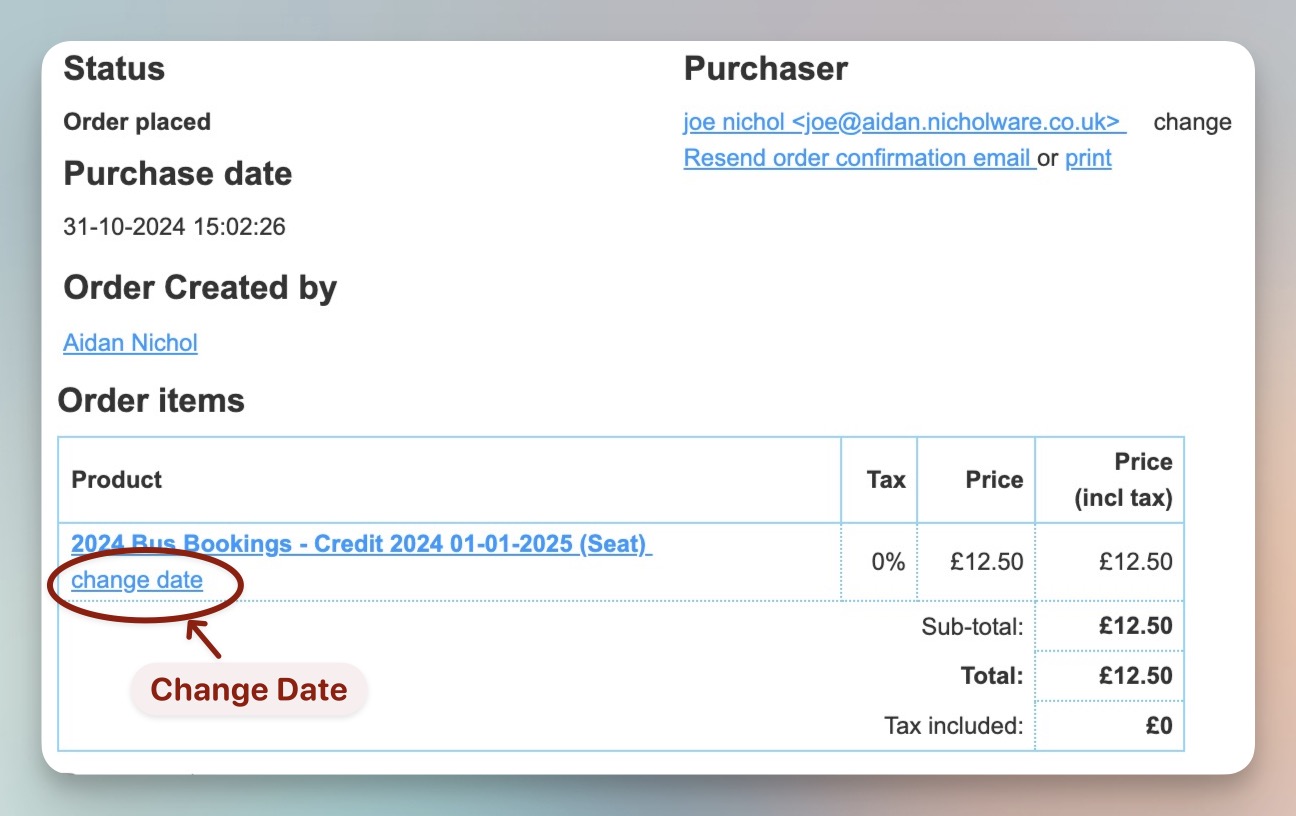Open the Aidan Nichol creator link

coord(130,343)
